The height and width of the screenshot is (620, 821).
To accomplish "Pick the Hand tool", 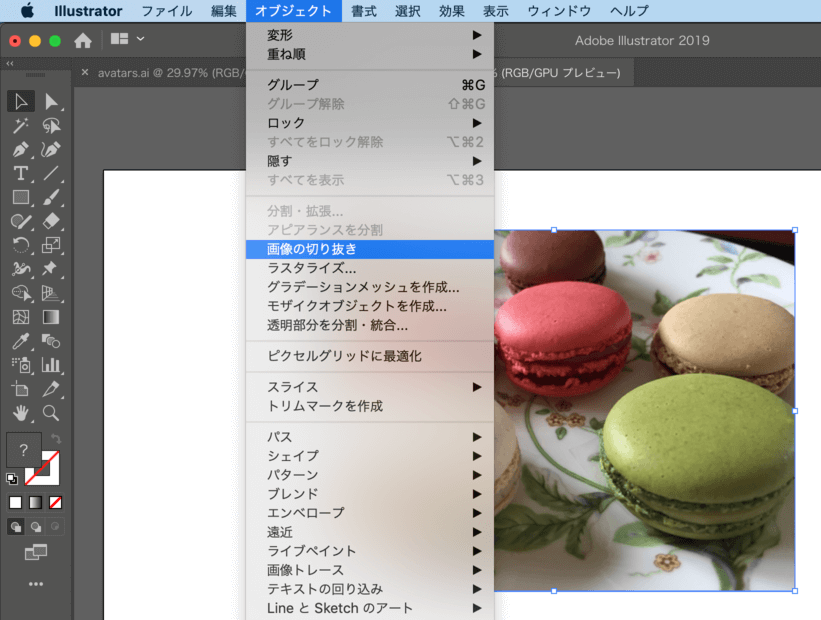I will (x=21, y=413).
